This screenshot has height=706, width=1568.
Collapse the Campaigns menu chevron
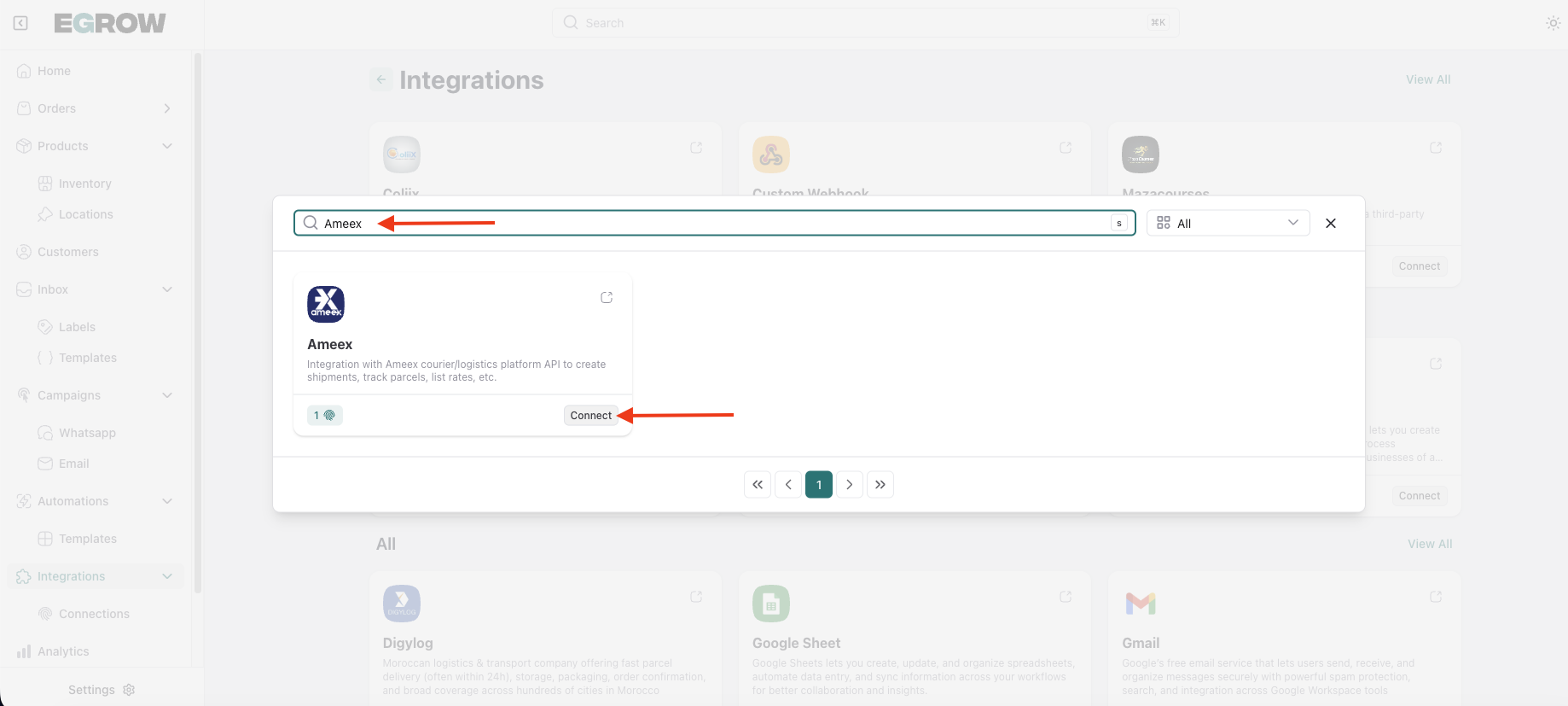tap(167, 395)
